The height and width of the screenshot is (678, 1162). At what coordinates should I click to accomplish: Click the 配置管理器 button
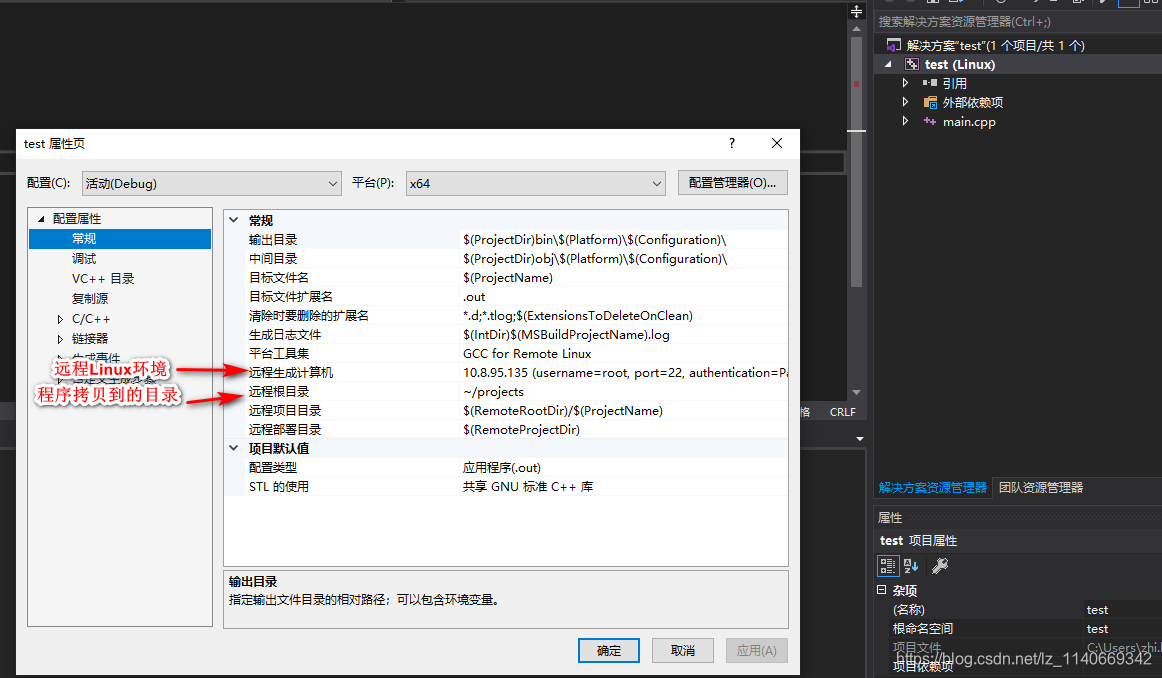point(731,182)
